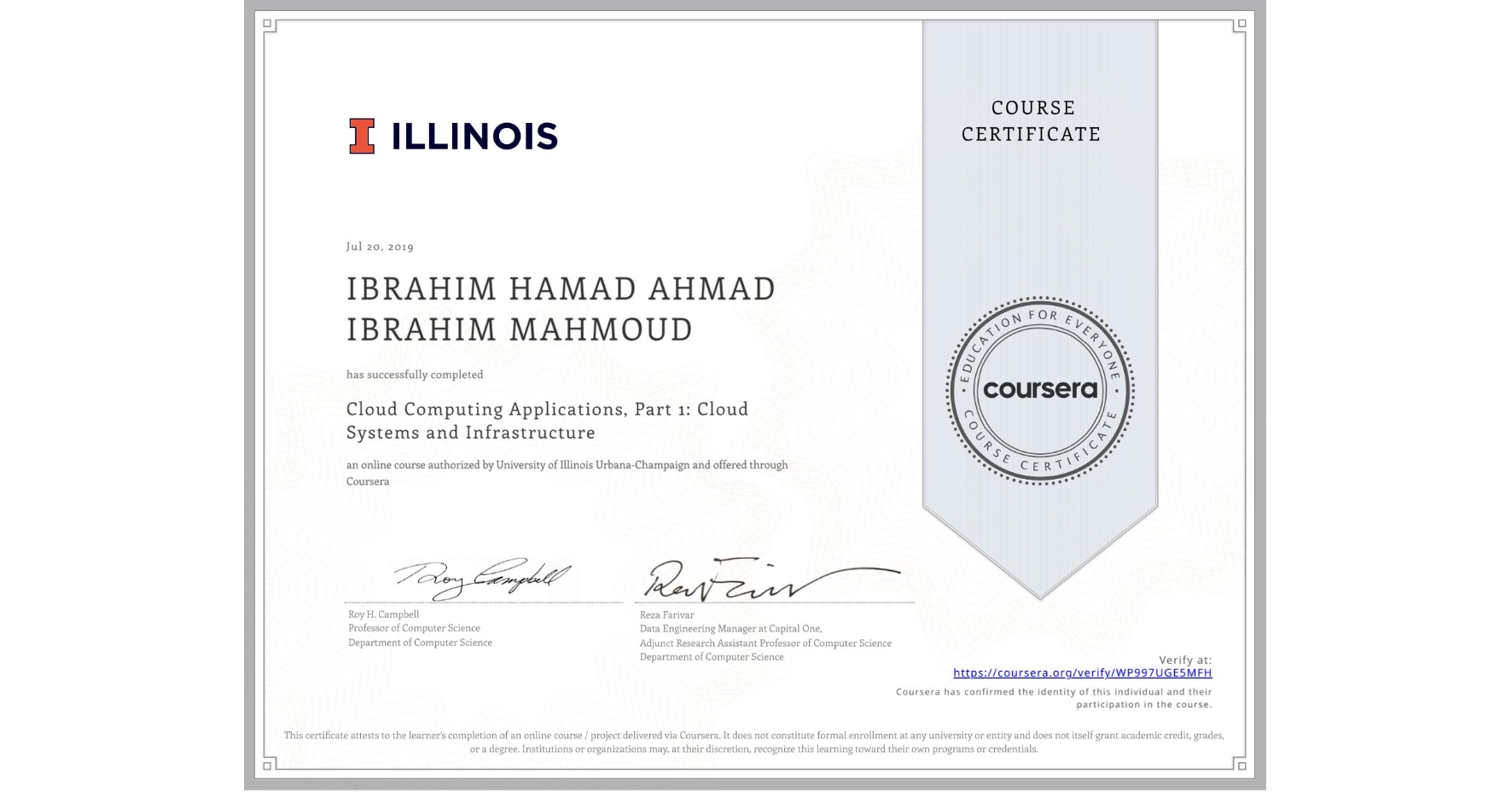The image size is (1512, 792).
Task: Click the line 'an online course authorized by University of Illinois'
Action: (567, 465)
